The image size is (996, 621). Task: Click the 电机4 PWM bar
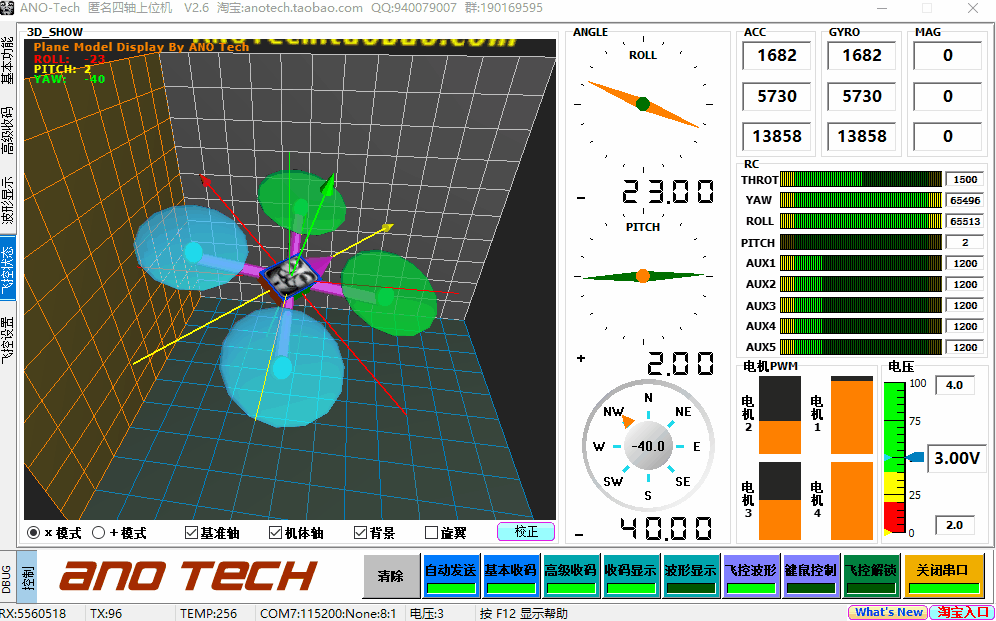click(852, 501)
